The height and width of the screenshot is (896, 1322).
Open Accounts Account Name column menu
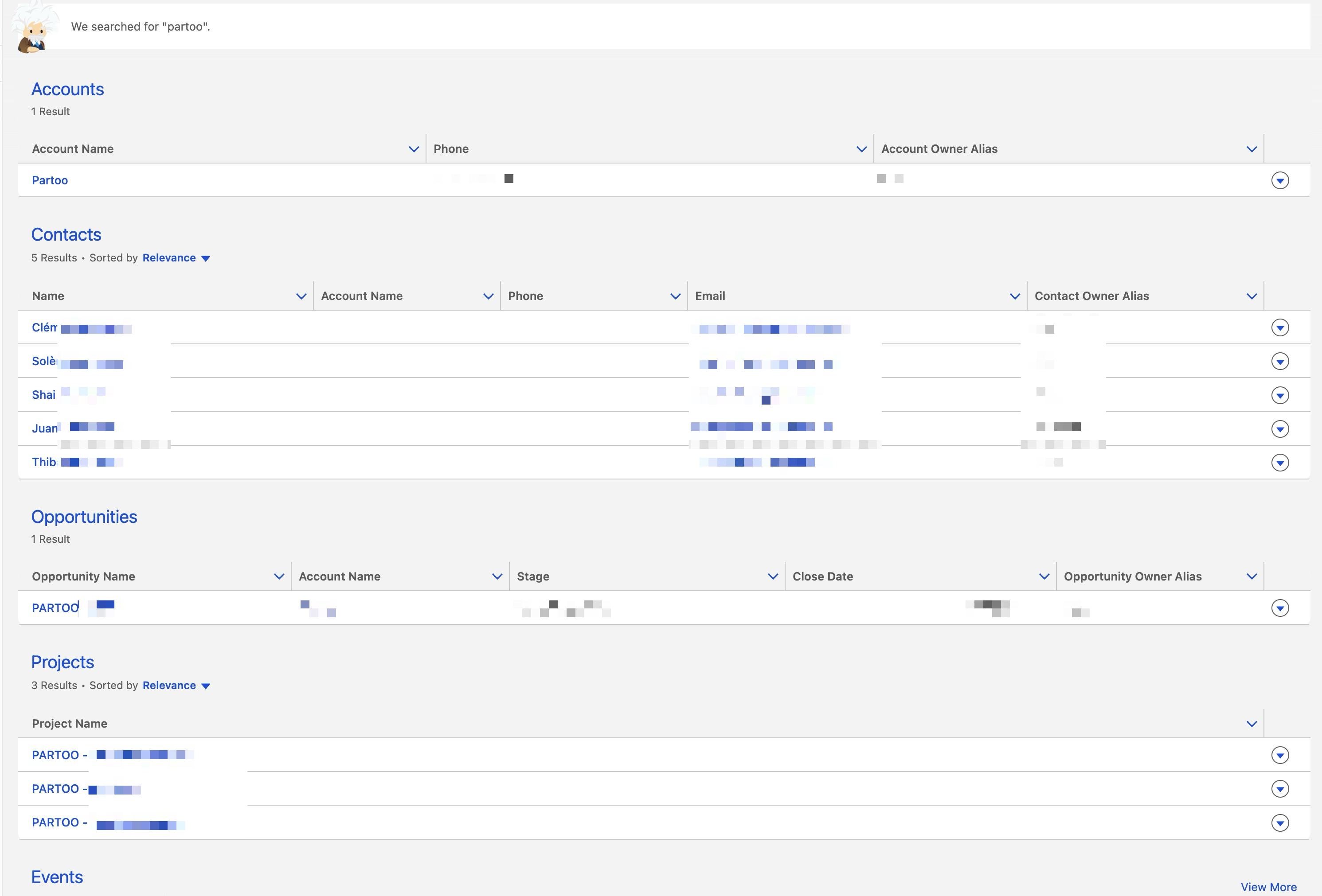coord(414,149)
